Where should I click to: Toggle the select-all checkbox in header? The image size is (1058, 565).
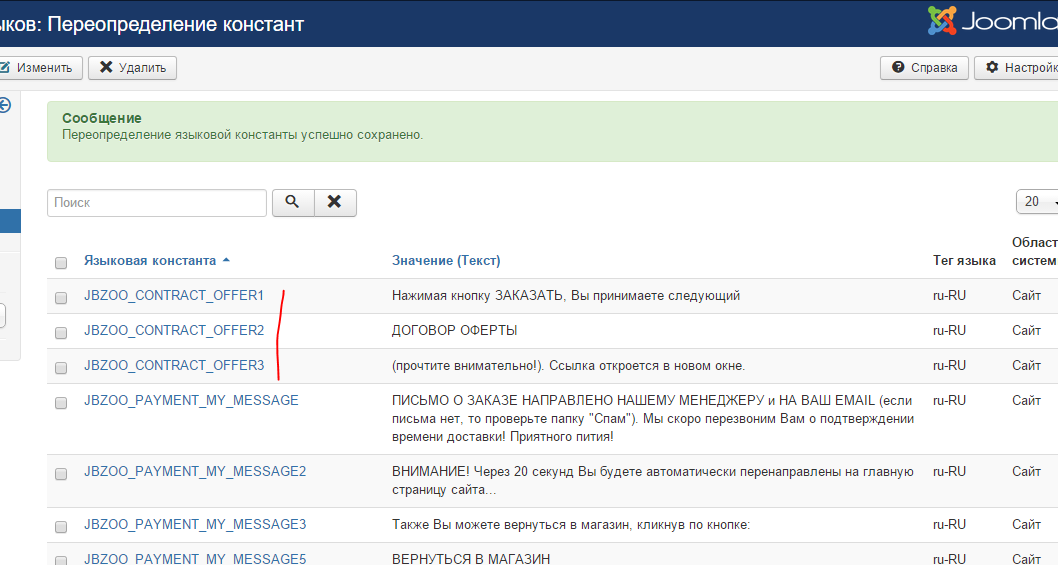(x=61, y=262)
